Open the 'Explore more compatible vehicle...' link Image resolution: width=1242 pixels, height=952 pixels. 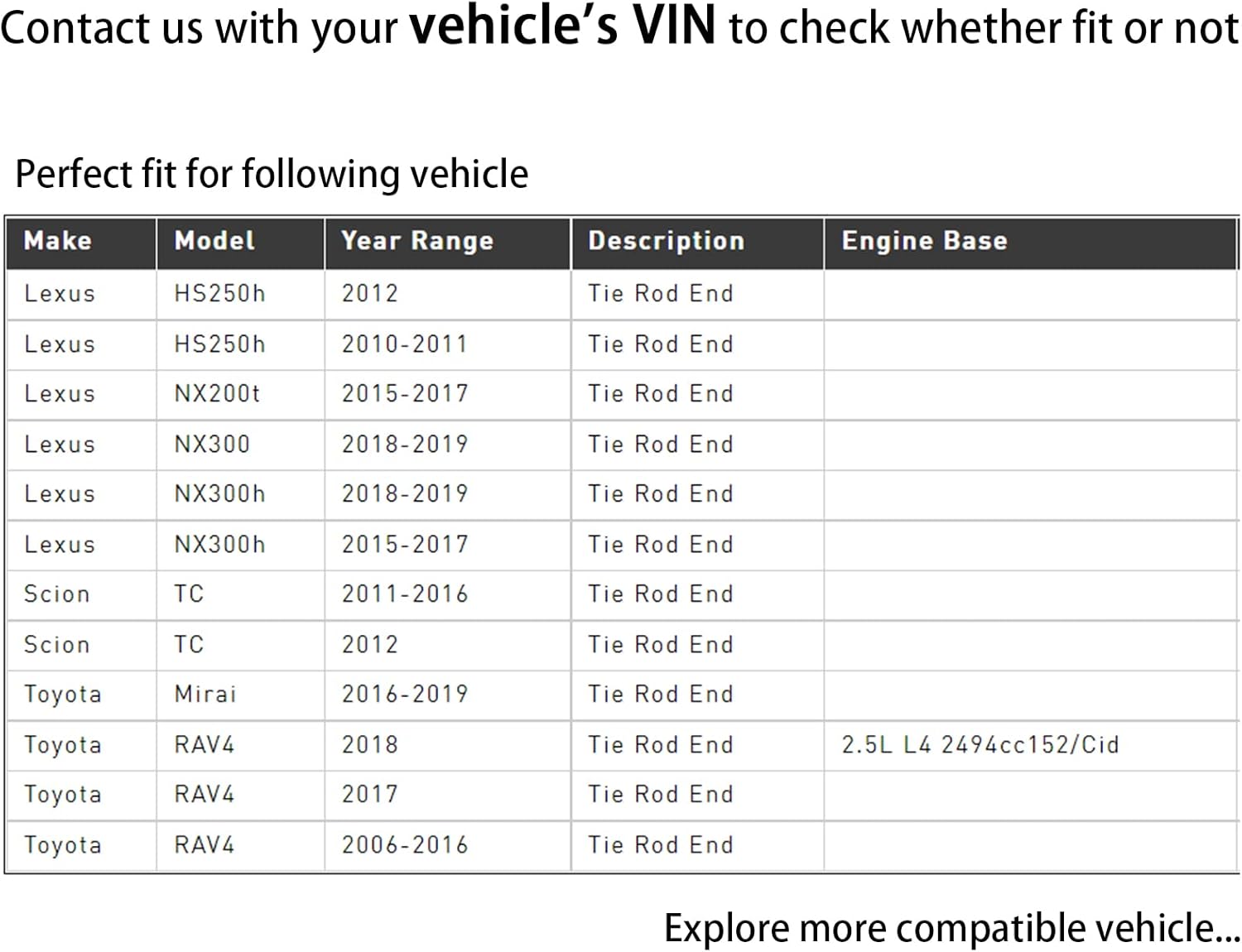pos(951,928)
